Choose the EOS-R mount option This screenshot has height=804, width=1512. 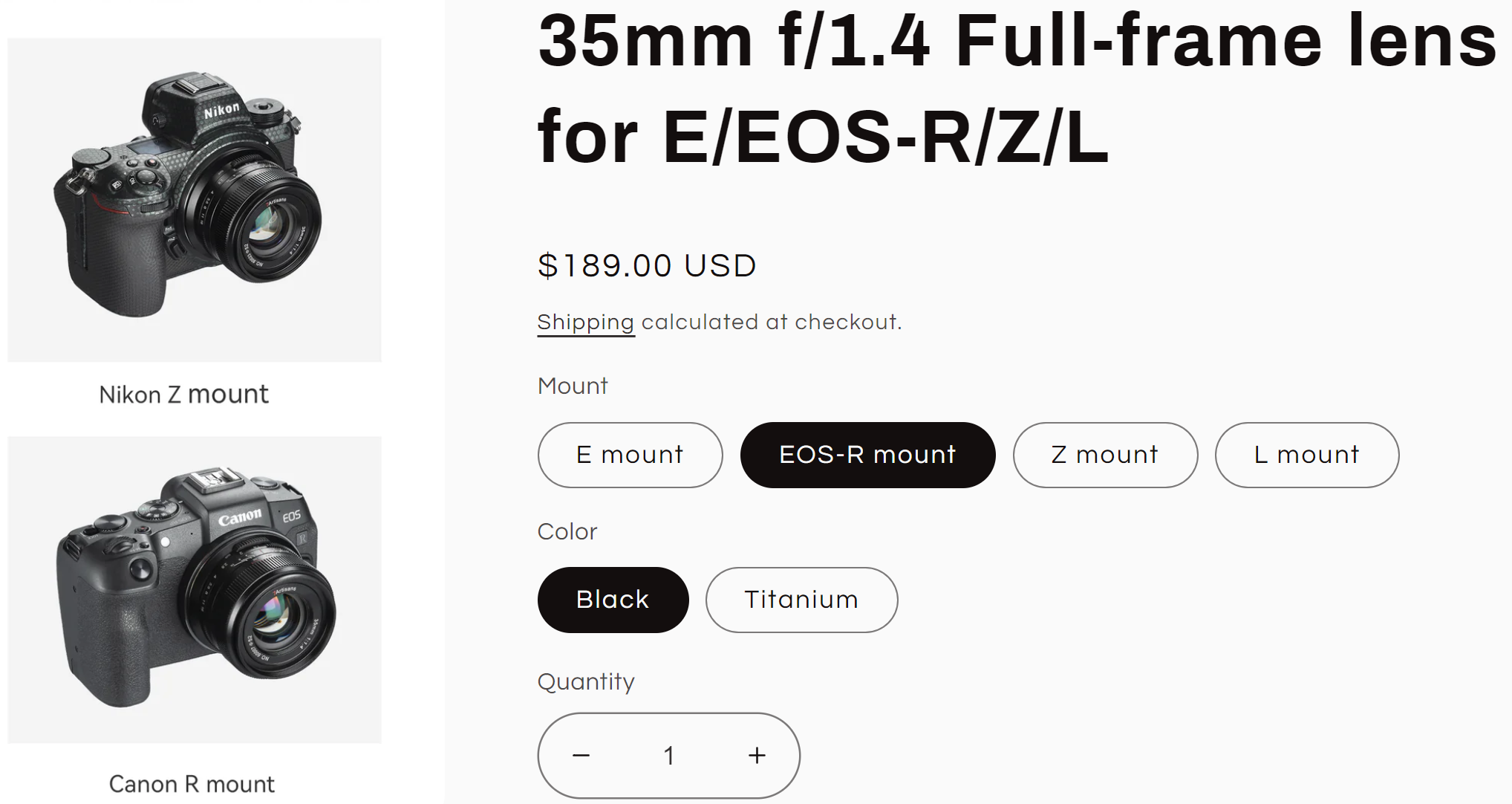click(x=867, y=455)
